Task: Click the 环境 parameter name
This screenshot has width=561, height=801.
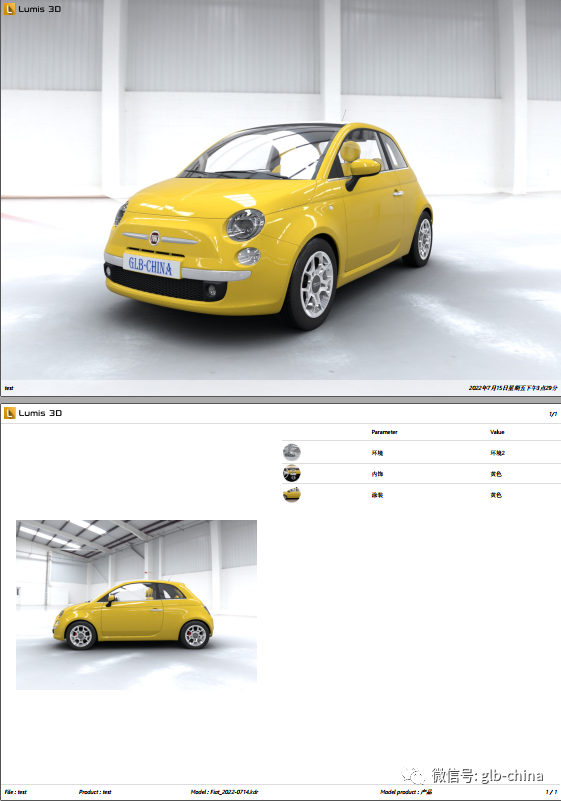Action: coord(377,453)
